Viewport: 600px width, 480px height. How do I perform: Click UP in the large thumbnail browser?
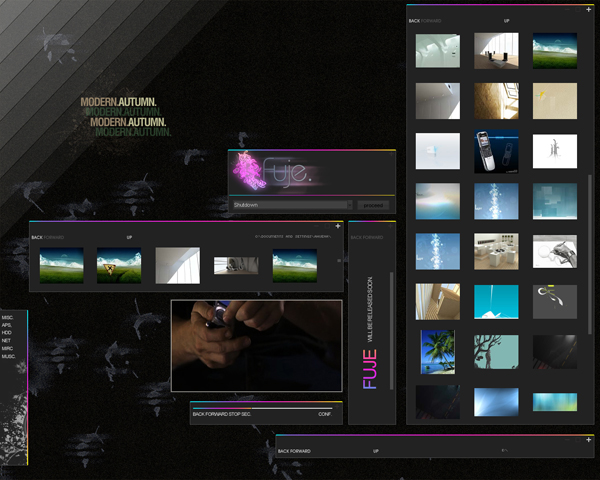[506, 21]
